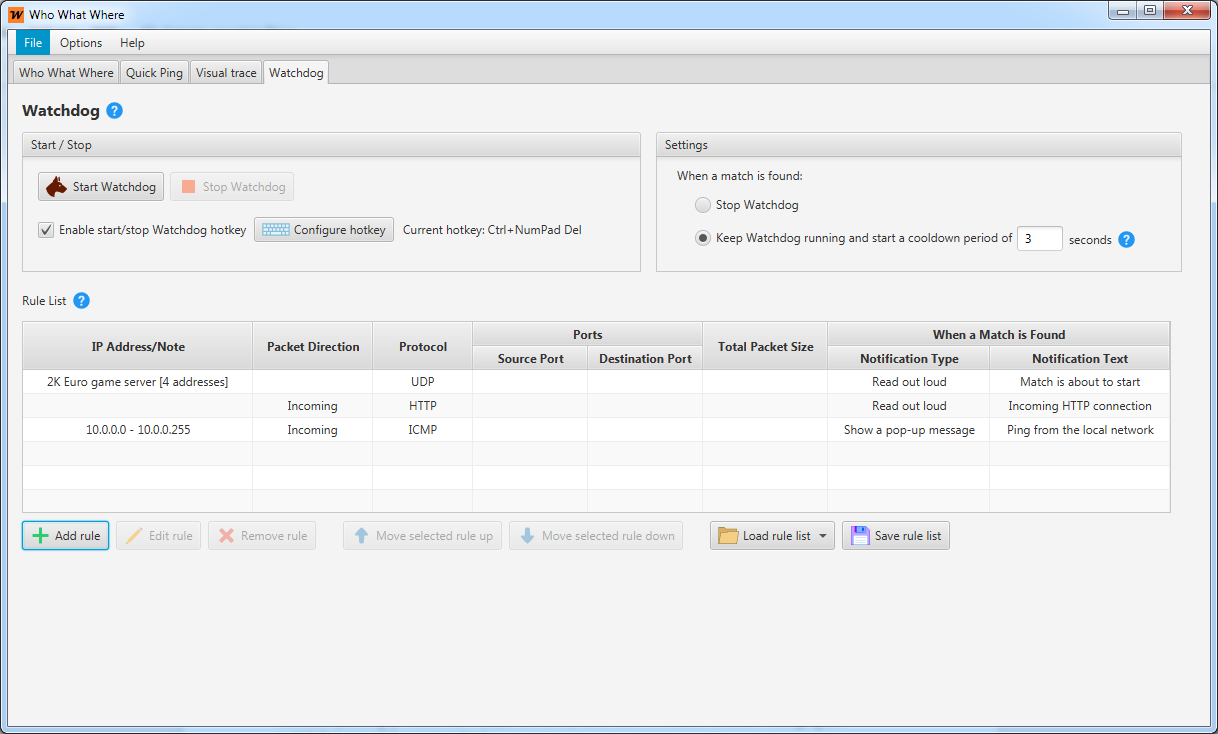1218x734 pixels.
Task: Click the Incoming cell in ICMP row
Action: click(x=313, y=430)
